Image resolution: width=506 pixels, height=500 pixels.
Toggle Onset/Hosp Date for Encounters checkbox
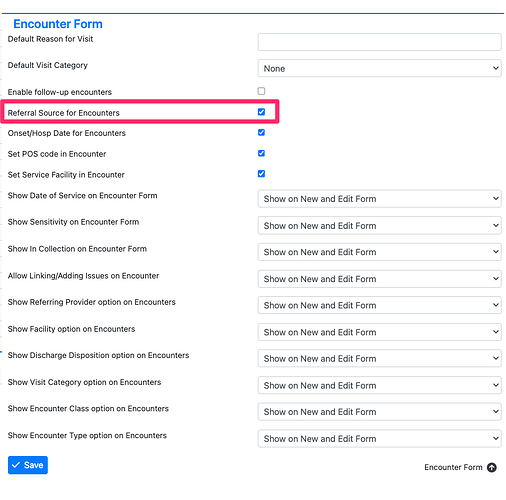tap(261, 132)
